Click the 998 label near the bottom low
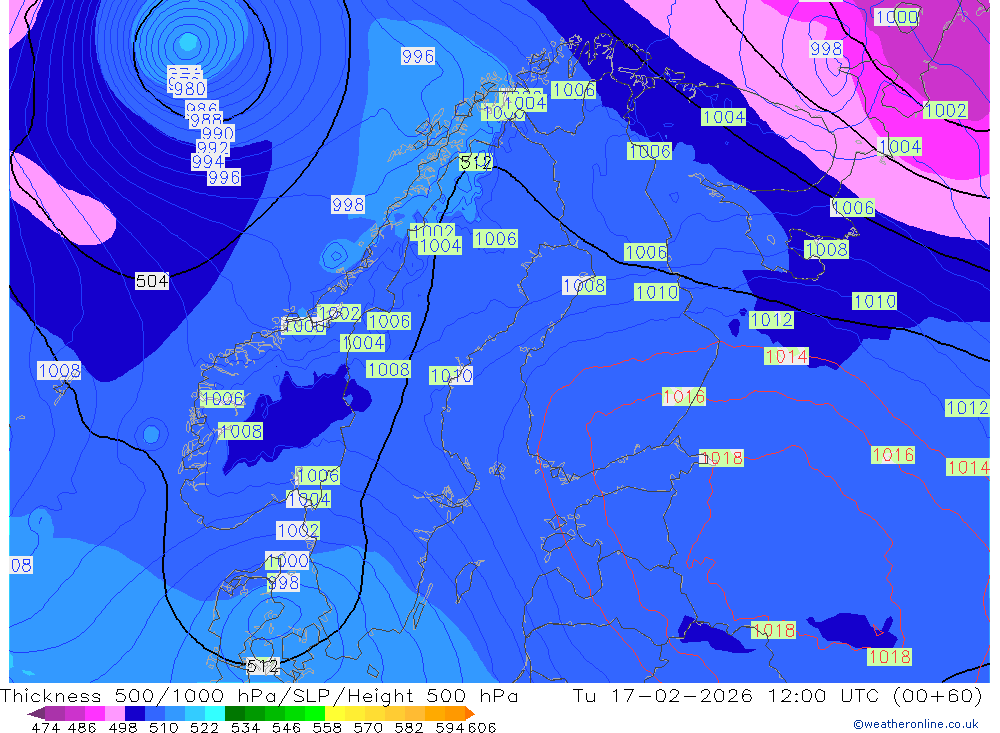 tap(283, 582)
